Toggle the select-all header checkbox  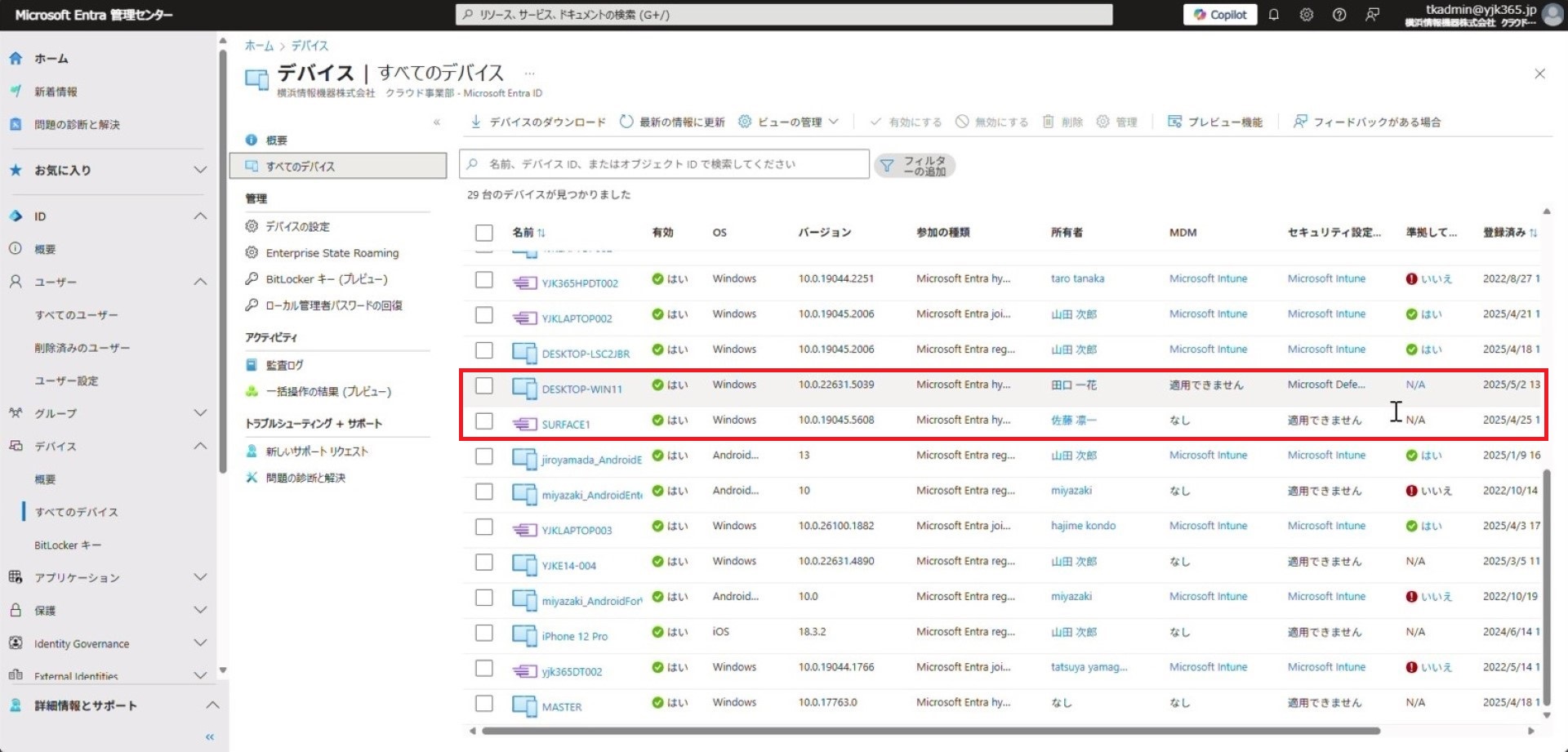pyautogui.click(x=484, y=233)
